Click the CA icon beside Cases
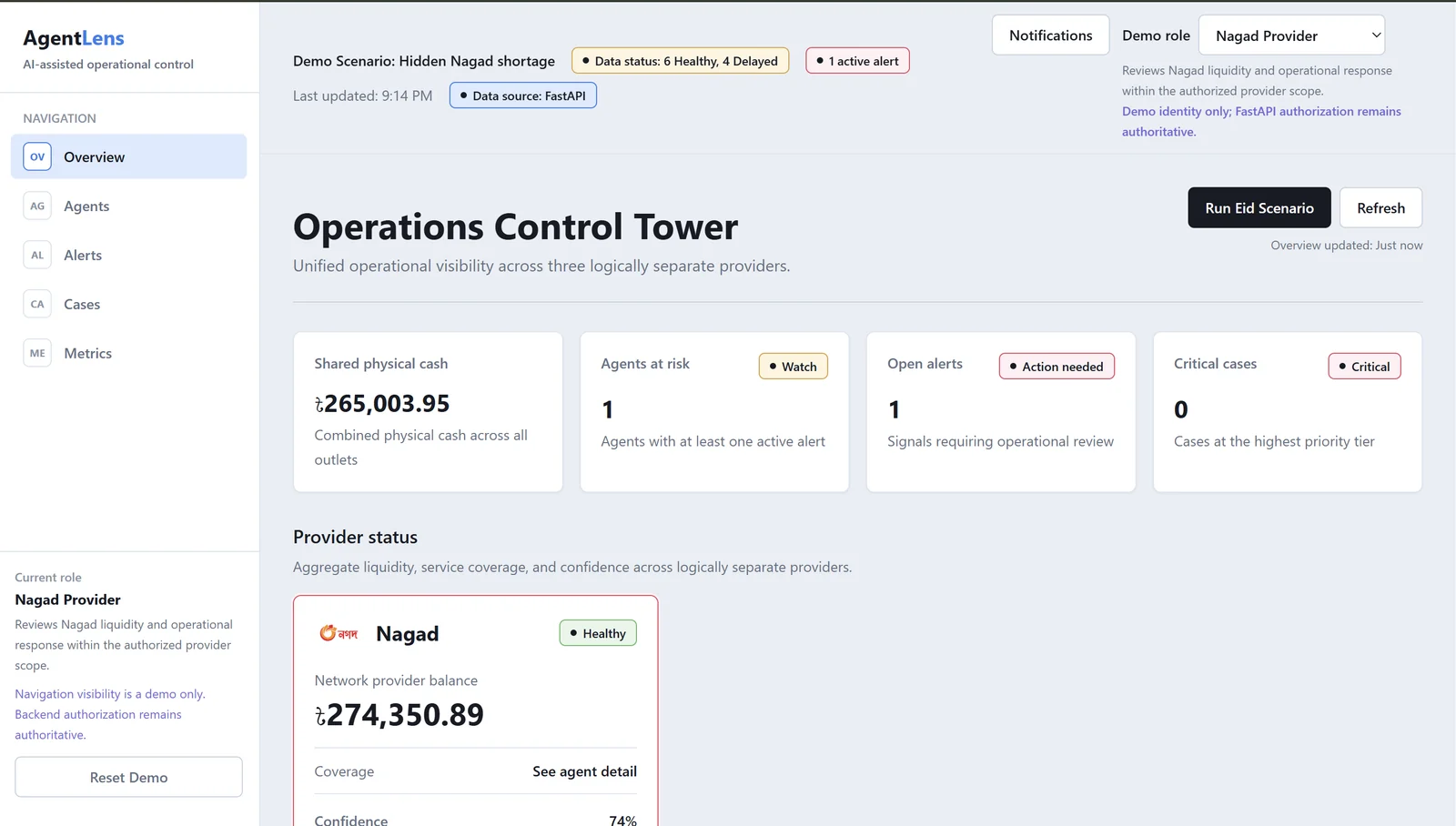The image size is (1456, 826). (37, 304)
